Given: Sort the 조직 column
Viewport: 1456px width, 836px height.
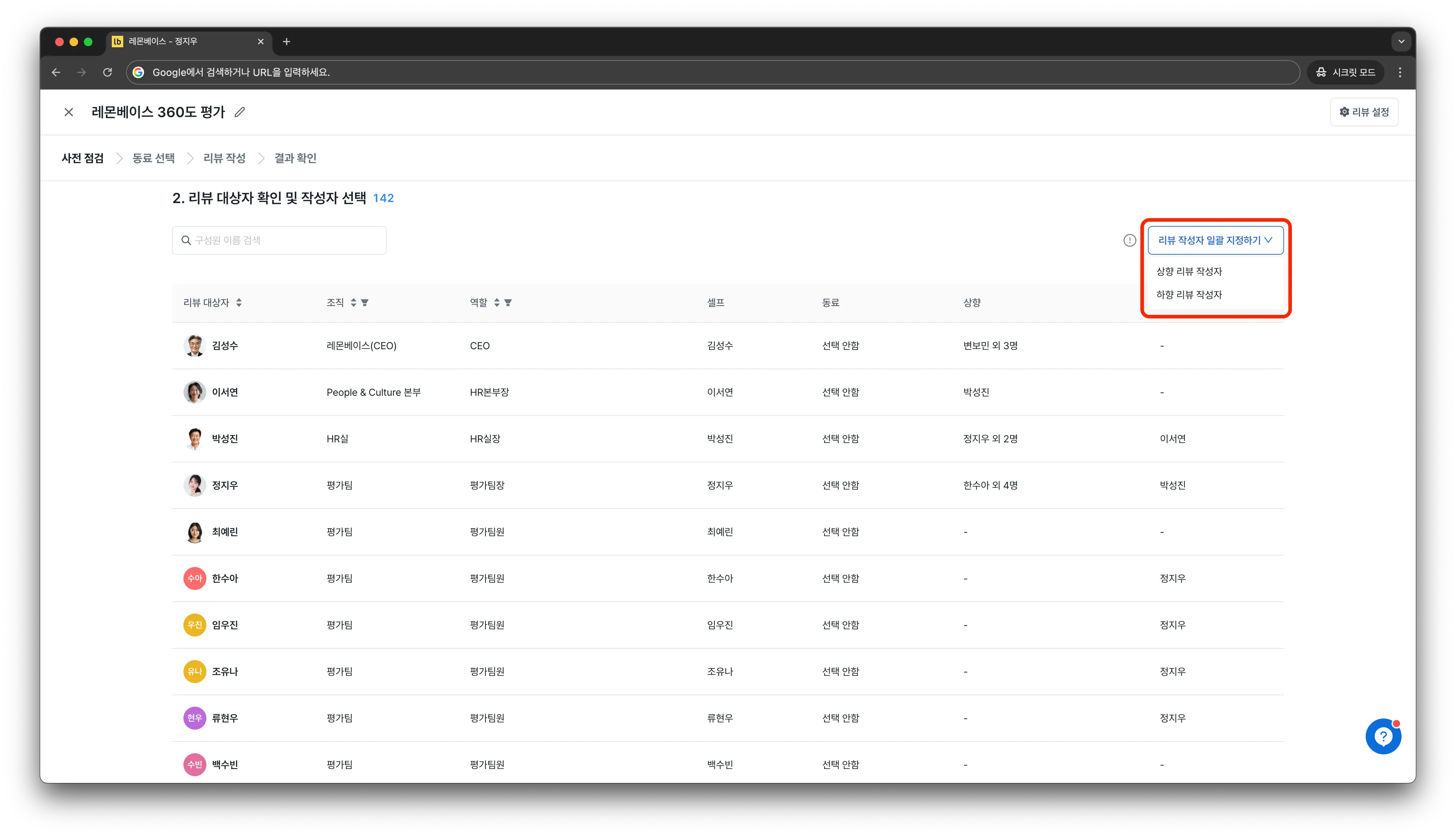Looking at the screenshot, I should [x=354, y=303].
